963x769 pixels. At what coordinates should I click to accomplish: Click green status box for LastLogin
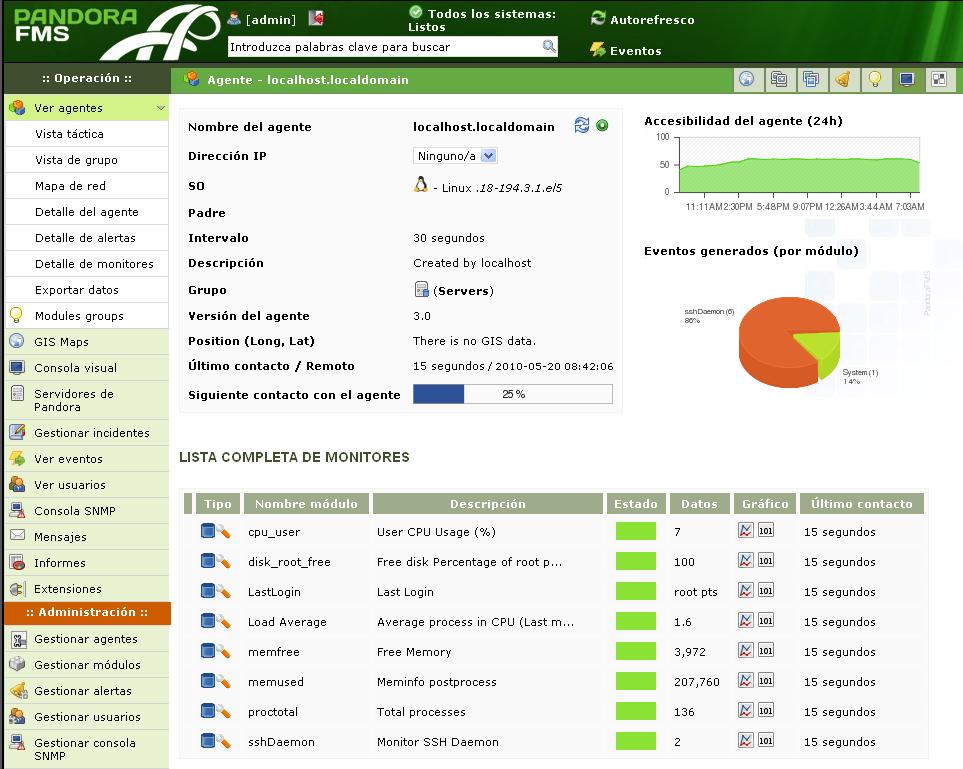point(635,591)
